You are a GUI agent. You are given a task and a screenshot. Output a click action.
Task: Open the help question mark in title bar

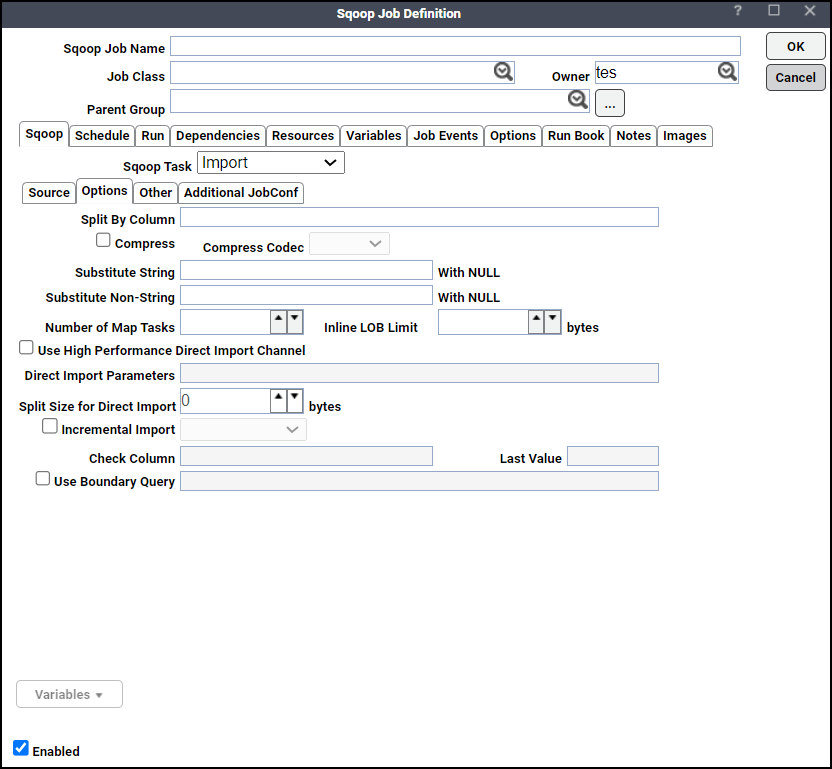738,11
